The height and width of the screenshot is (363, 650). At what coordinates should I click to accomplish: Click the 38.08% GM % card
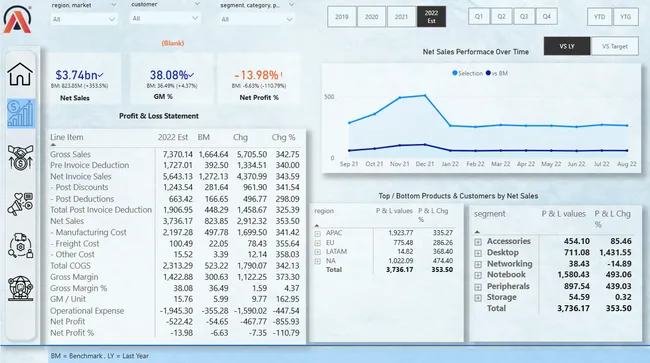tap(172, 78)
